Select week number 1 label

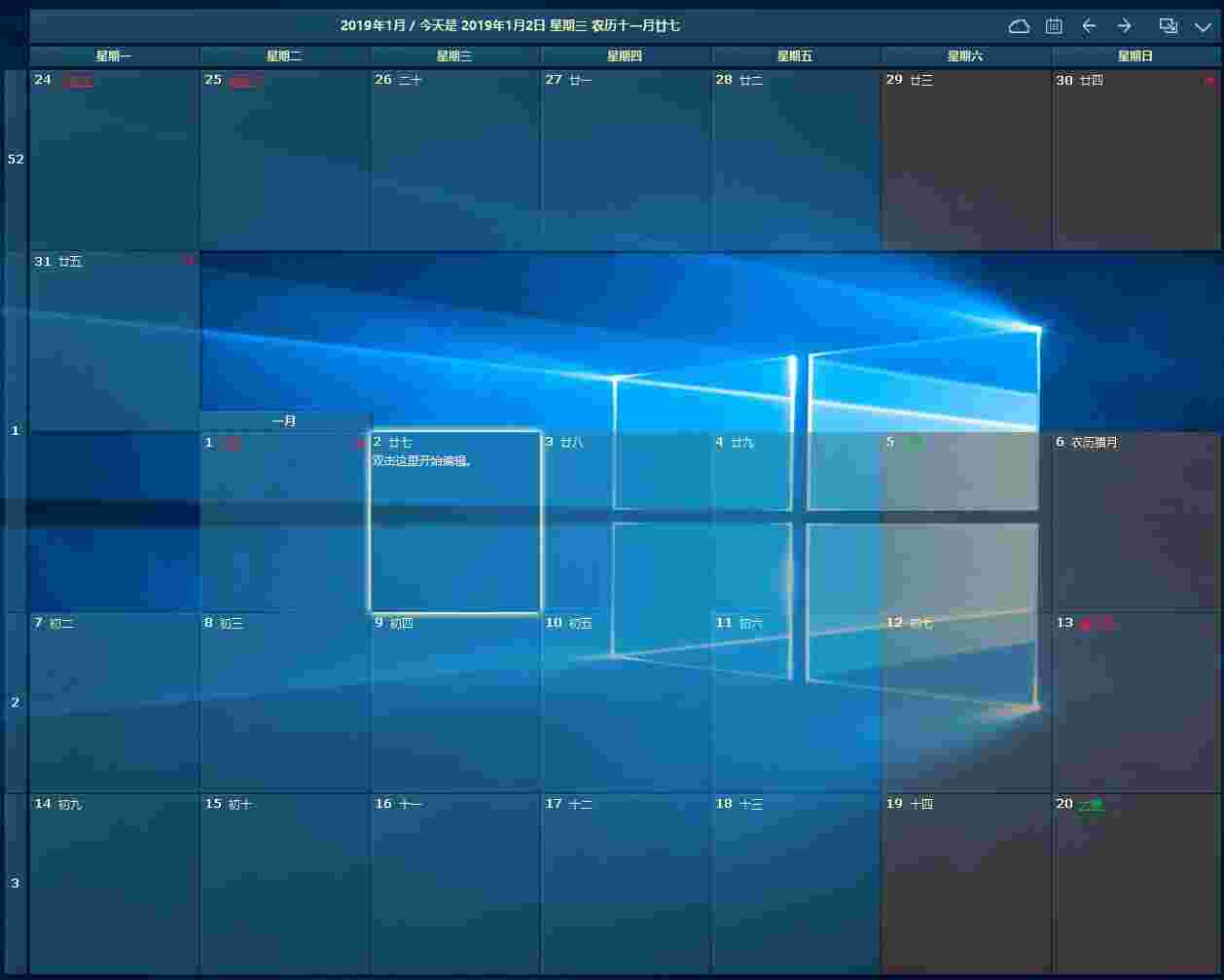(x=16, y=430)
